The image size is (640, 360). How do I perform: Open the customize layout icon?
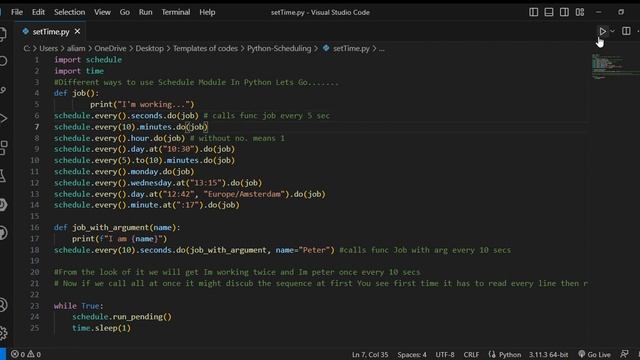580,12
